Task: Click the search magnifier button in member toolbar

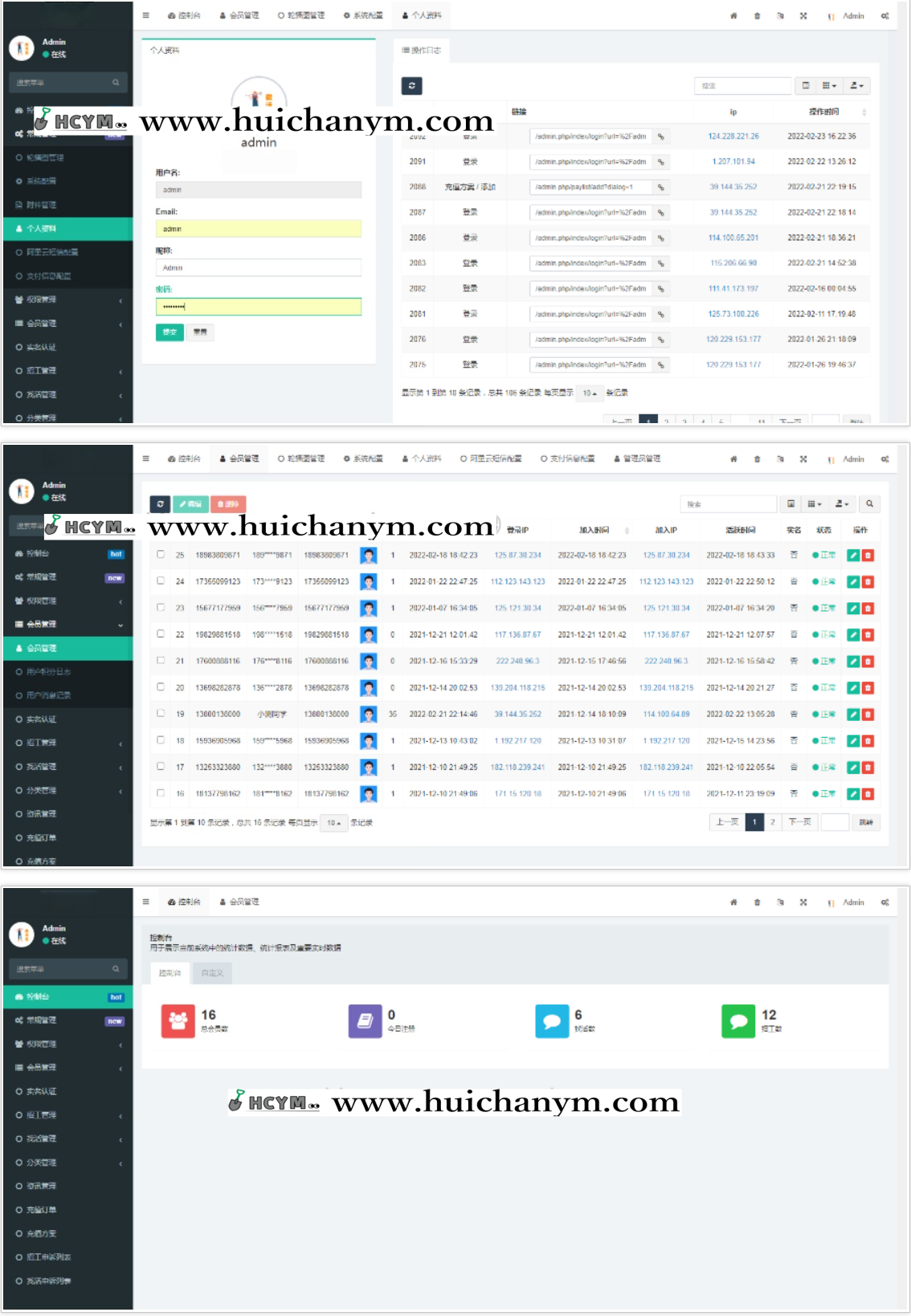Action: 869,504
